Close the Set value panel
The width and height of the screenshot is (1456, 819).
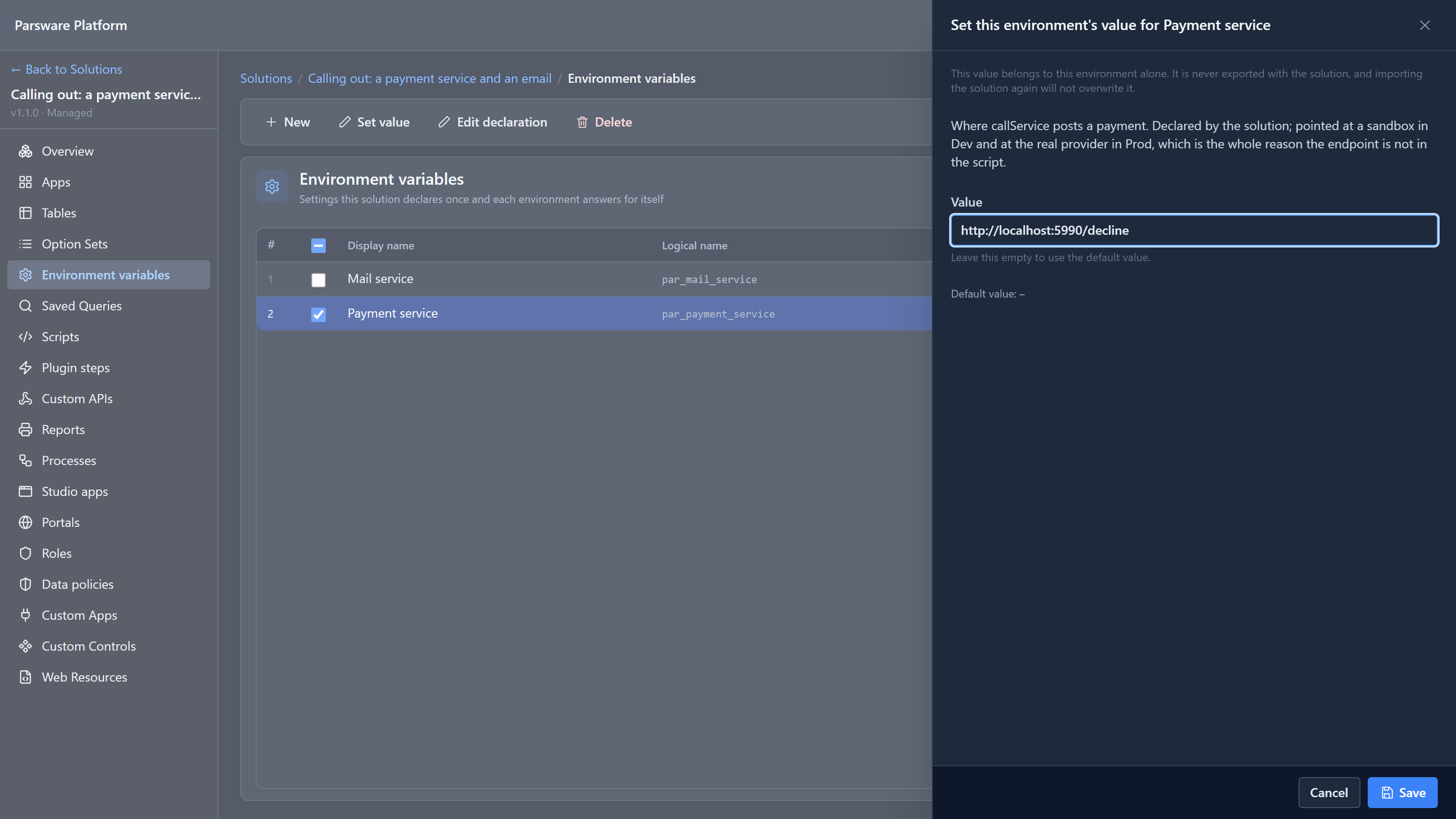[1424, 25]
